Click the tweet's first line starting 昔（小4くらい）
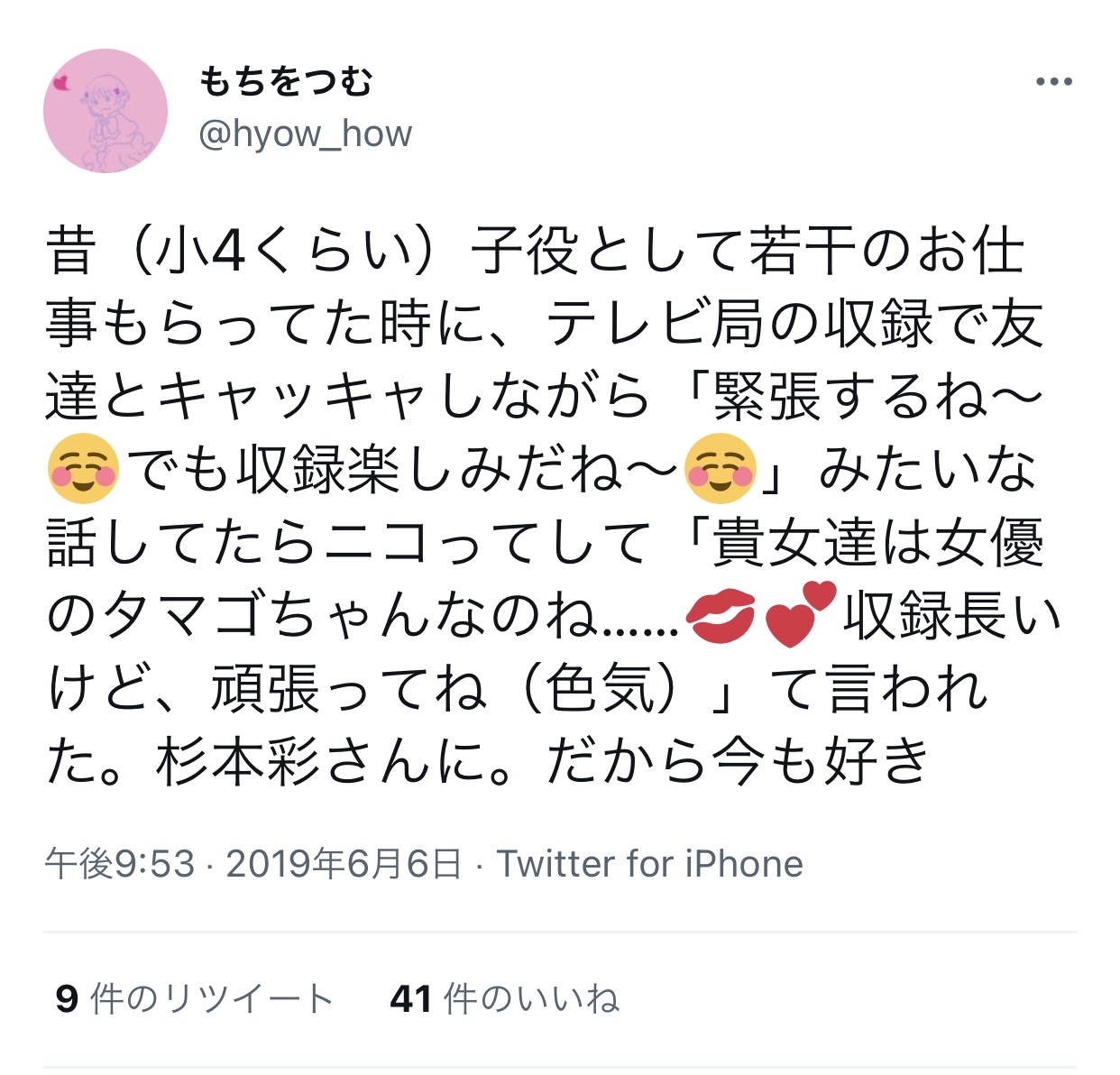 tap(536, 250)
